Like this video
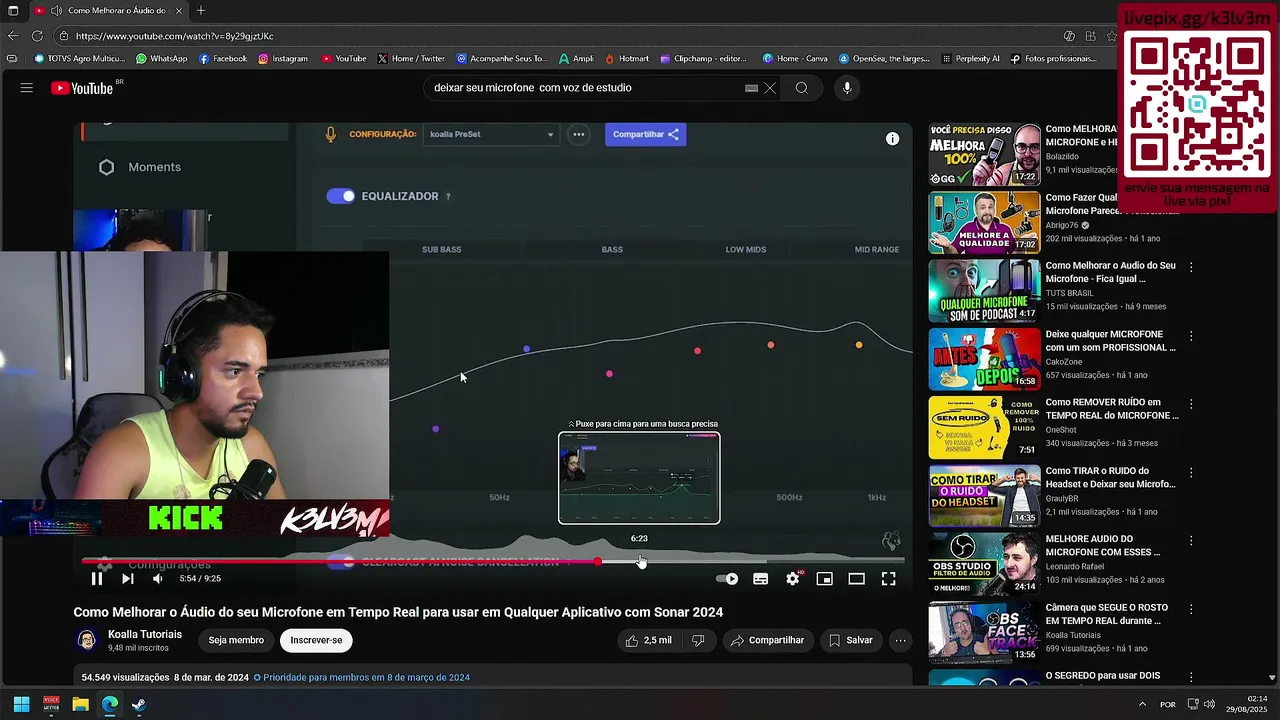 [648, 640]
